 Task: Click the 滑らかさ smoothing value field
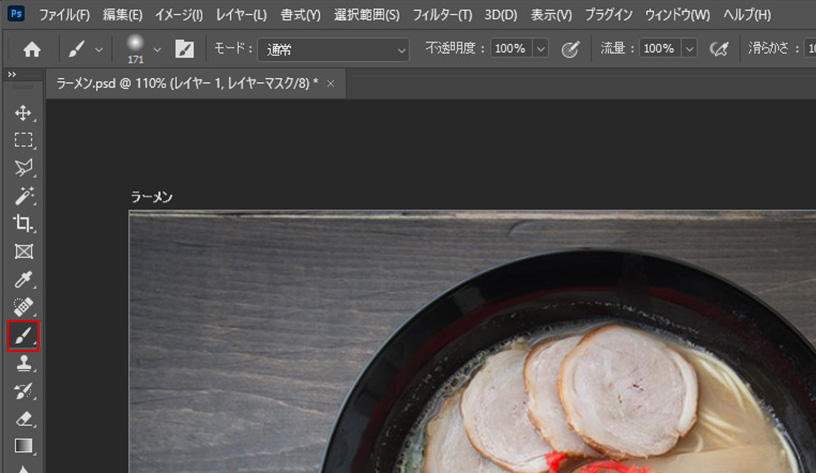coord(810,48)
